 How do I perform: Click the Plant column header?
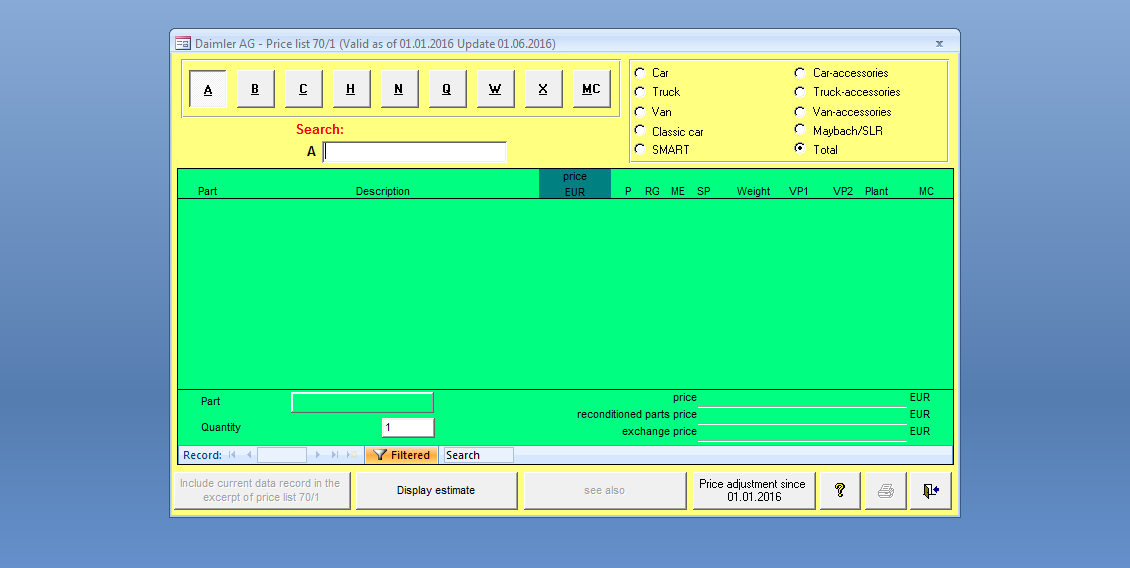[x=876, y=191]
